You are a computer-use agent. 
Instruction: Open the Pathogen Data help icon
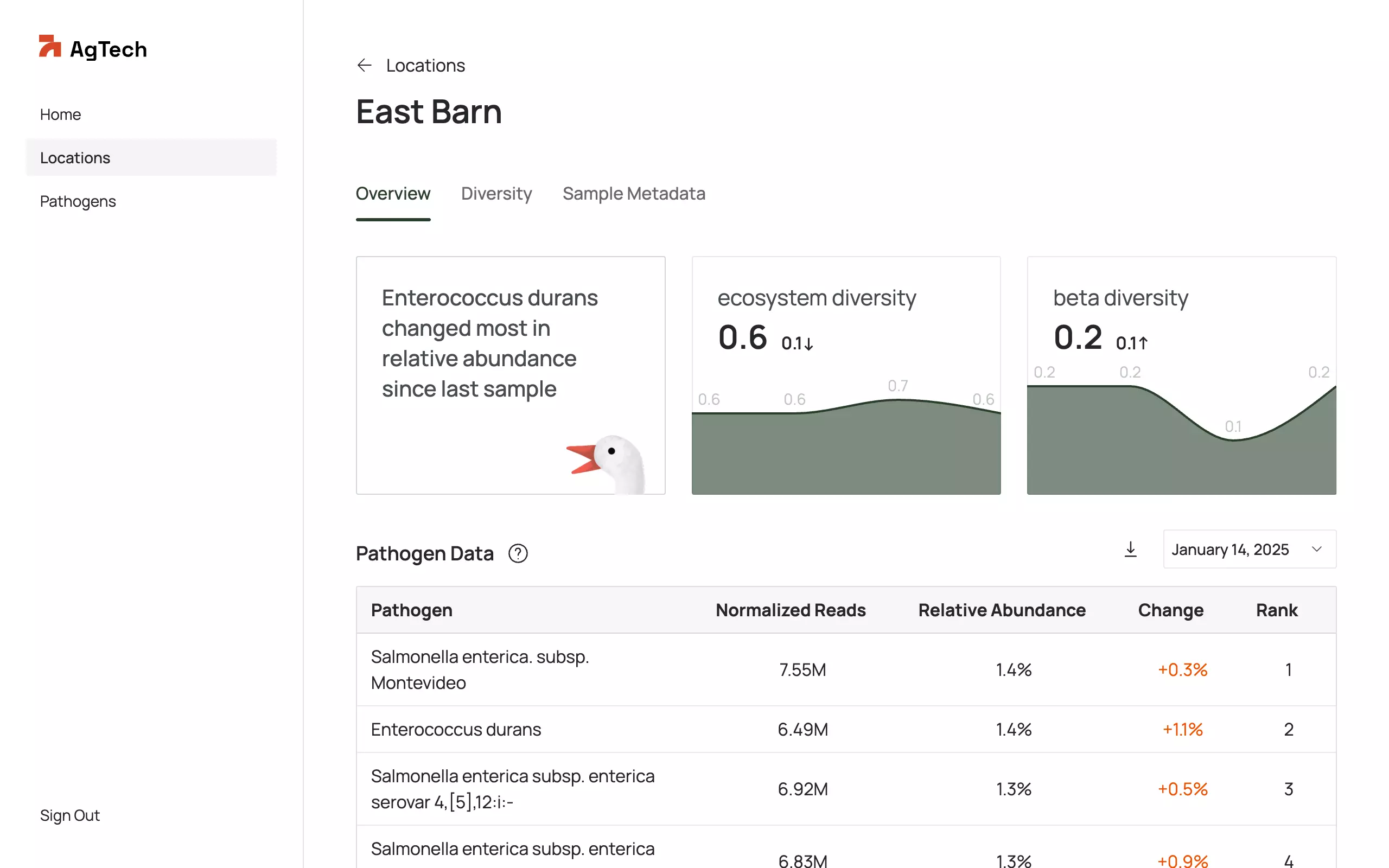click(518, 553)
